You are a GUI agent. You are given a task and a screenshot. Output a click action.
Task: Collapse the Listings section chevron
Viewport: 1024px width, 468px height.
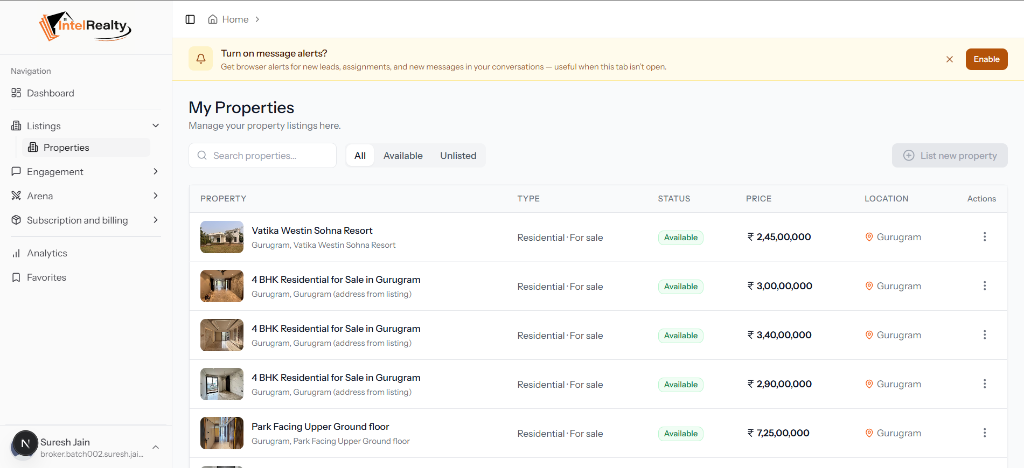pos(155,125)
